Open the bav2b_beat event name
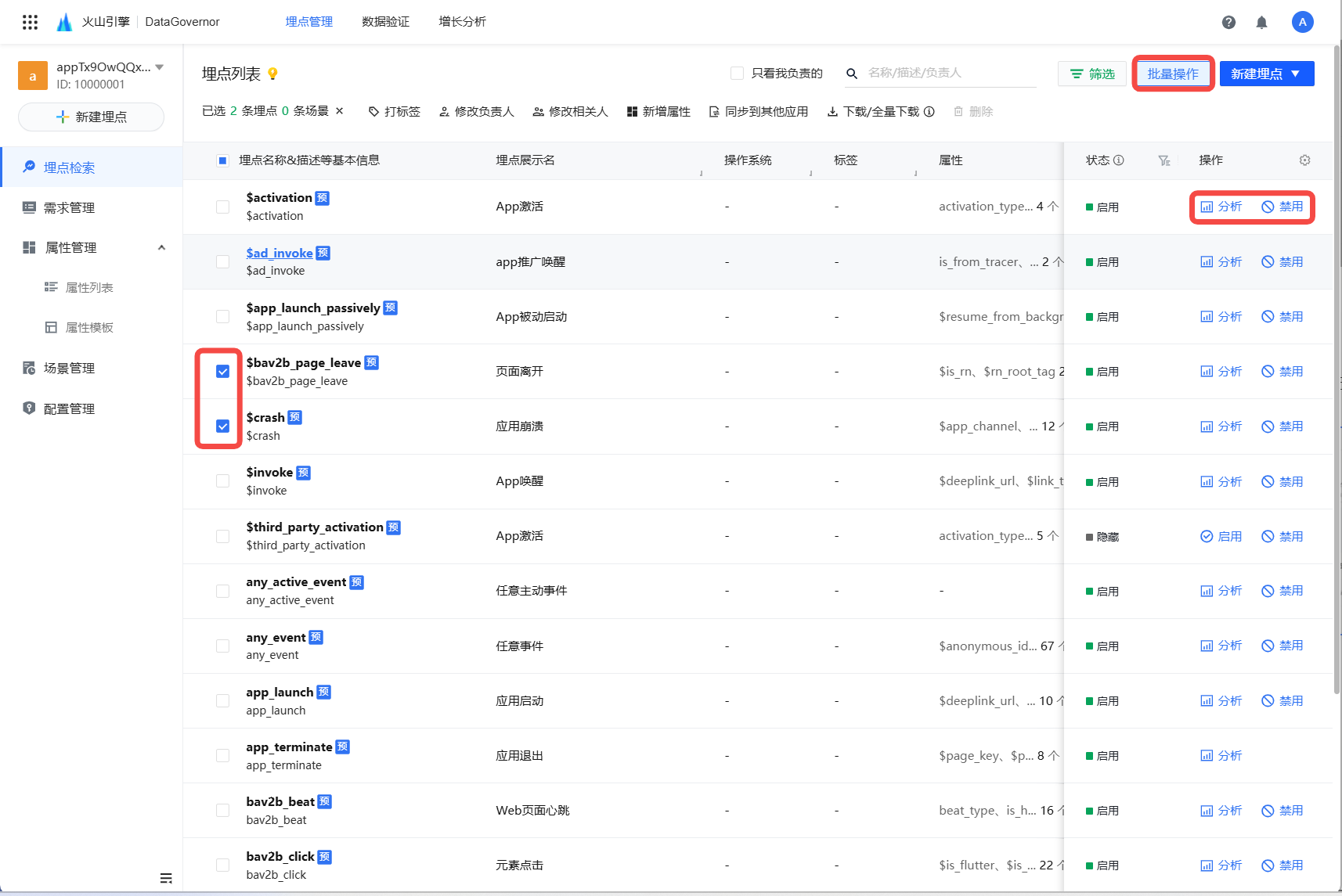 (x=280, y=801)
